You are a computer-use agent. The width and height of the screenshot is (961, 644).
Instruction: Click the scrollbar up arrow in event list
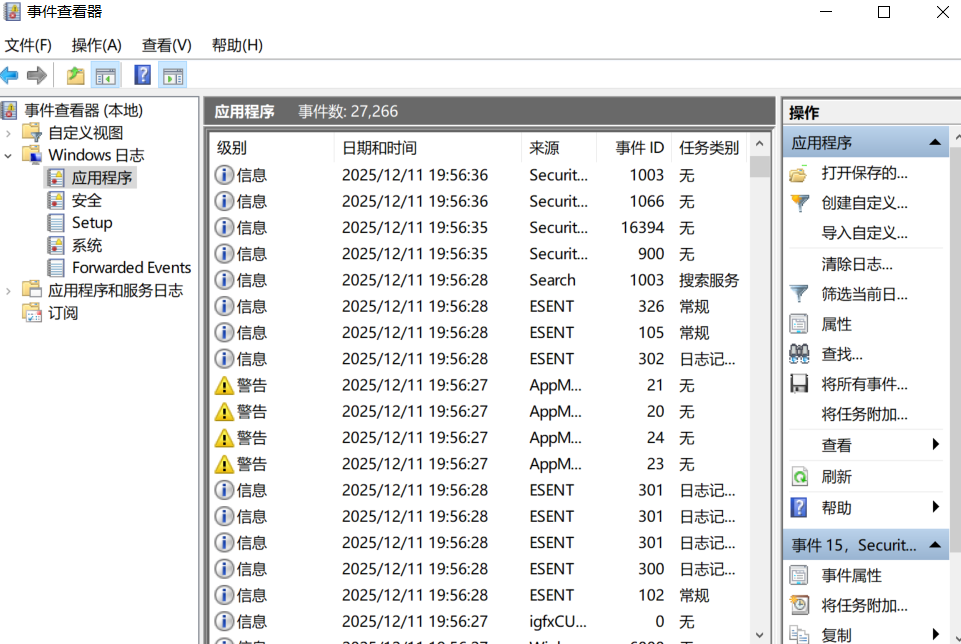(759, 144)
